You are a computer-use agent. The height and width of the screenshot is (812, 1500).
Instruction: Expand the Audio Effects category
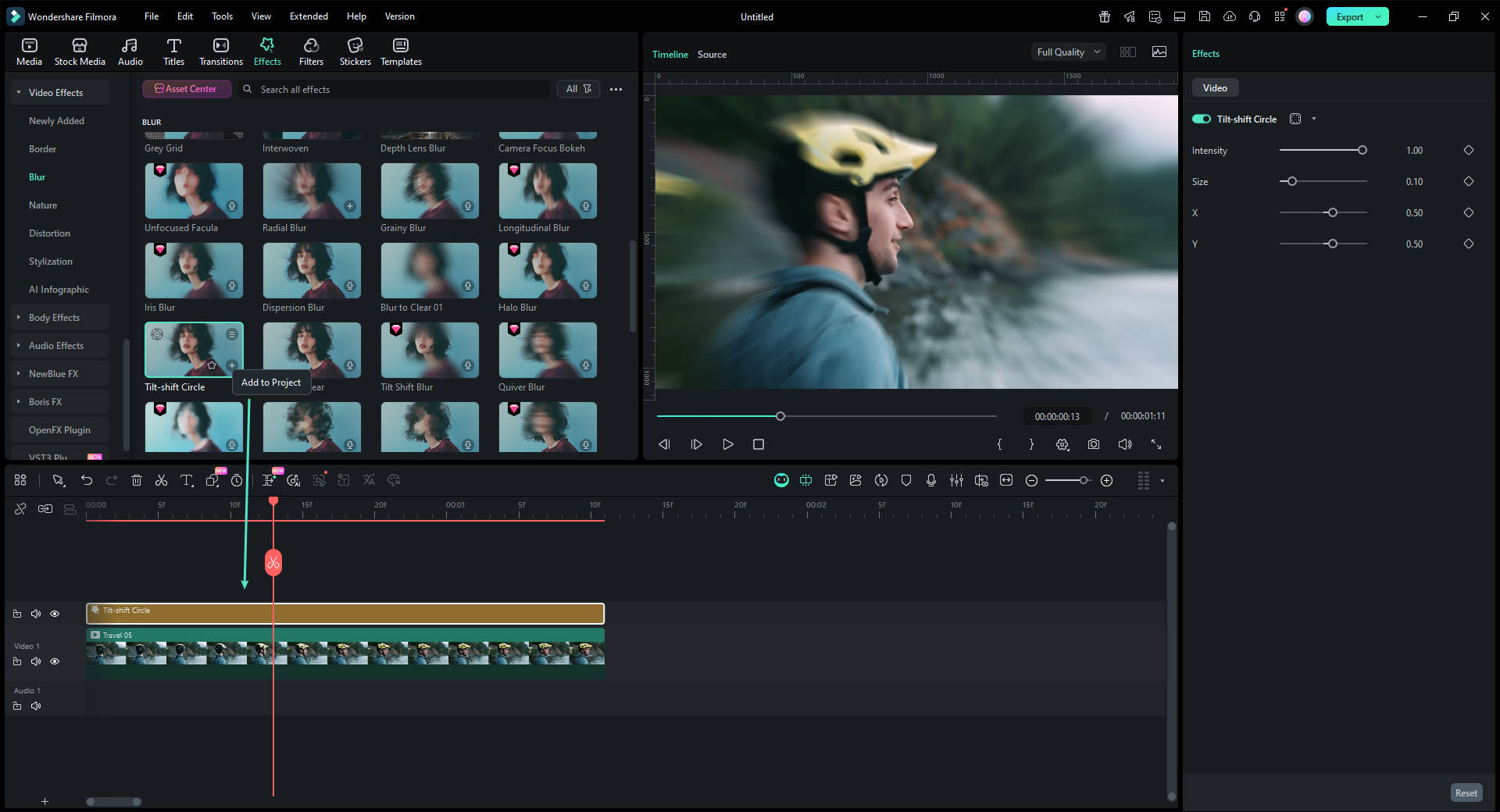[55, 346]
